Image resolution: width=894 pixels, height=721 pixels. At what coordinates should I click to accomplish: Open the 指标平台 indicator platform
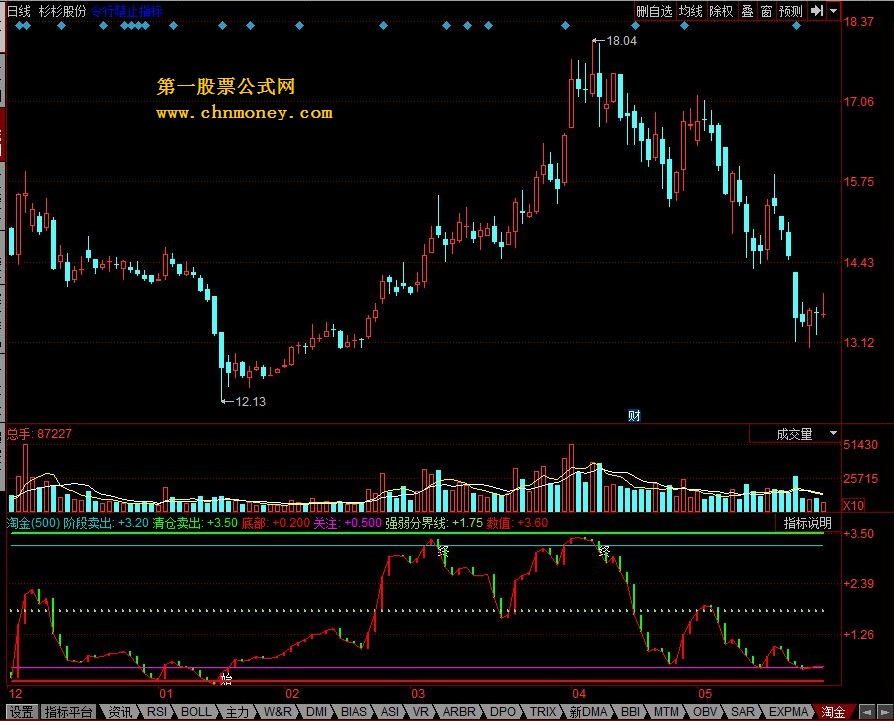click(x=68, y=712)
